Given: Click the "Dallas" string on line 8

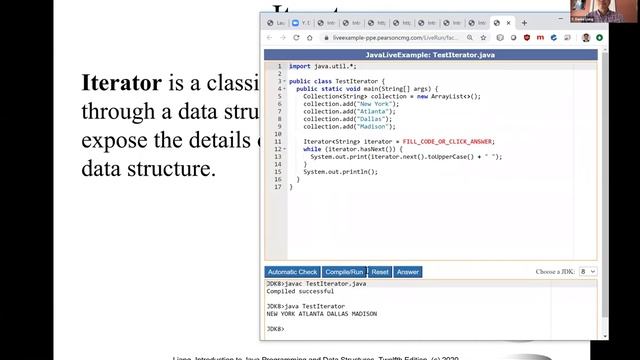Looking at the screenshot, I should pyautogui.click(x=371, y=119).
